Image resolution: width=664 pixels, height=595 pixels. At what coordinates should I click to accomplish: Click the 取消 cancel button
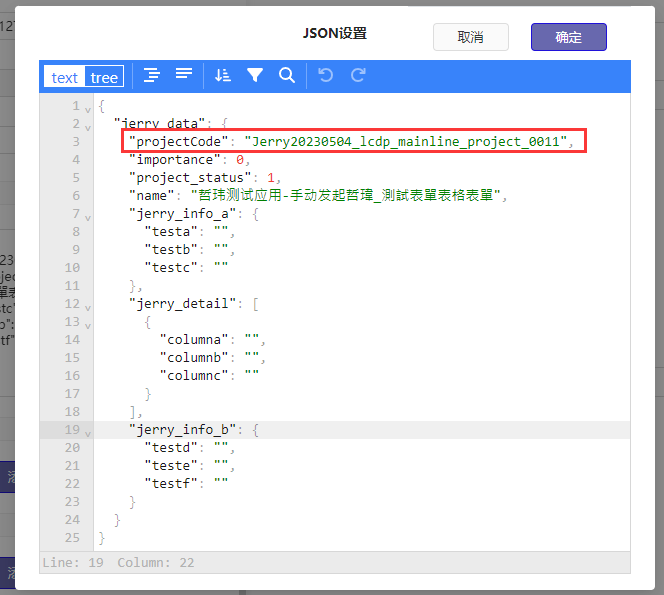pos(470,37)
